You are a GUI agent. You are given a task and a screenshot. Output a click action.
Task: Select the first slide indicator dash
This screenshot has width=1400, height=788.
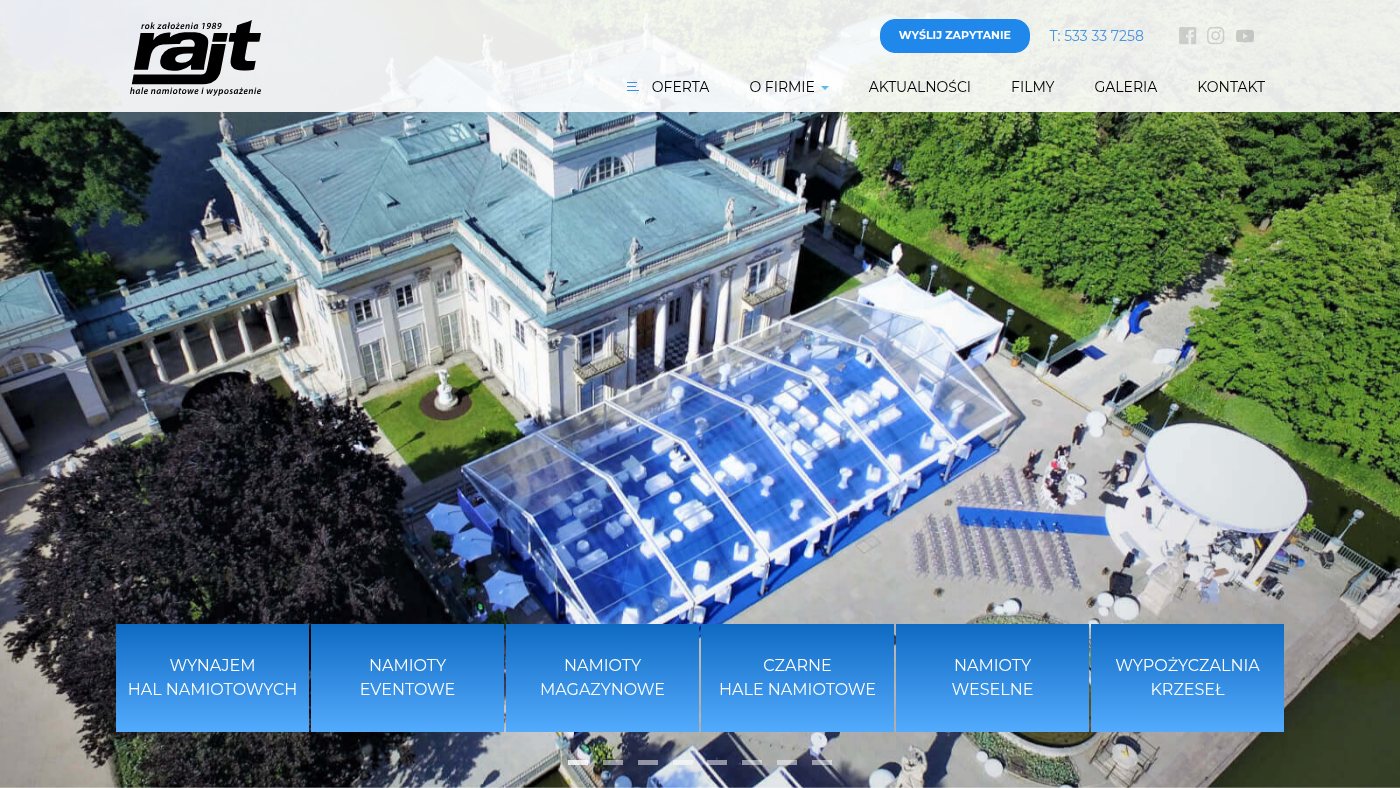tap(578, 762)
